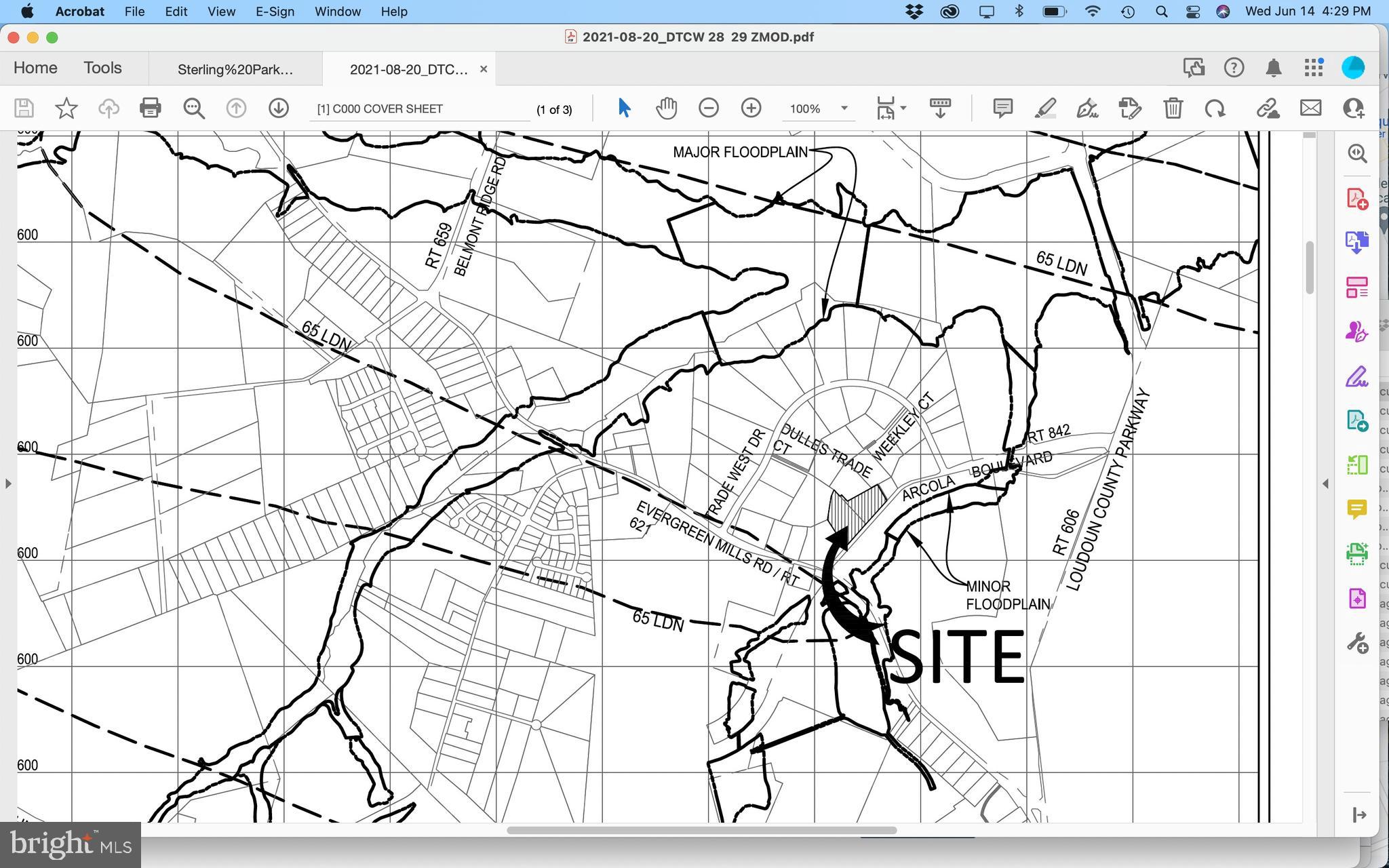The image size is (1389, 868).
Task: Click the Print file icon
Action: pyautogui.click(x=150, y=108)
